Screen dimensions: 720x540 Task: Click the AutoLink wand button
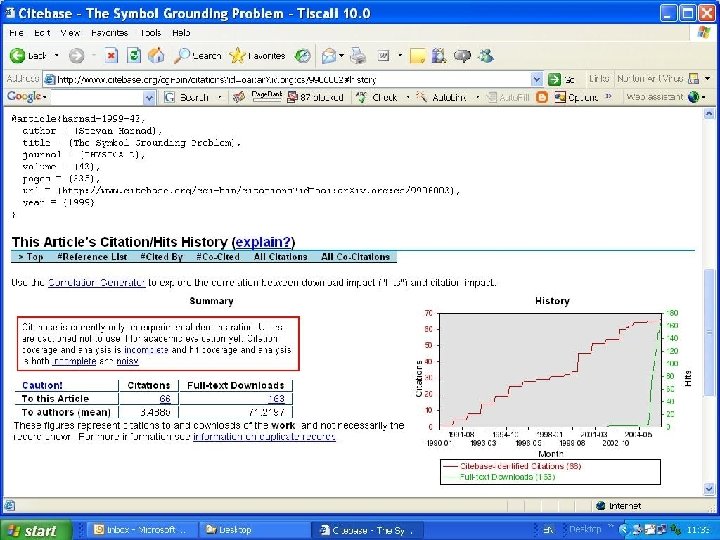442,97
